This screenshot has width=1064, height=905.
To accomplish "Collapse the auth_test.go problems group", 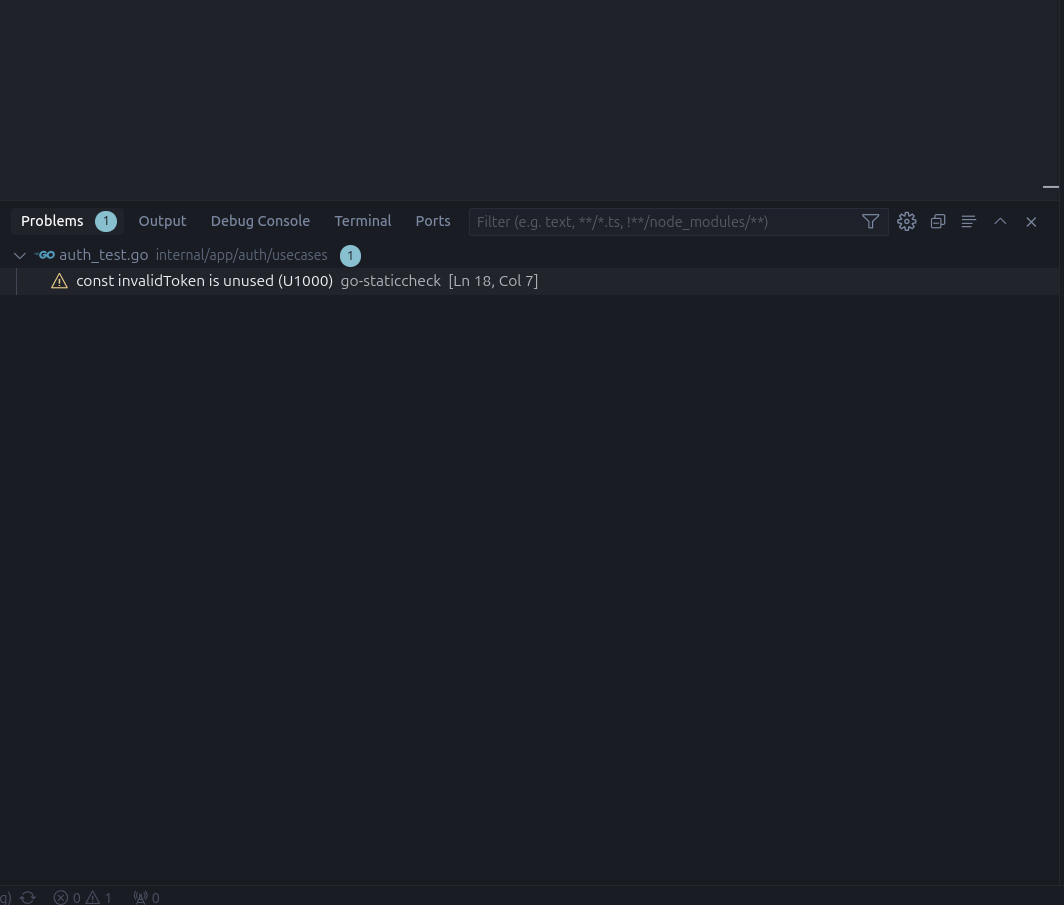I will click(x=19, y=256).
